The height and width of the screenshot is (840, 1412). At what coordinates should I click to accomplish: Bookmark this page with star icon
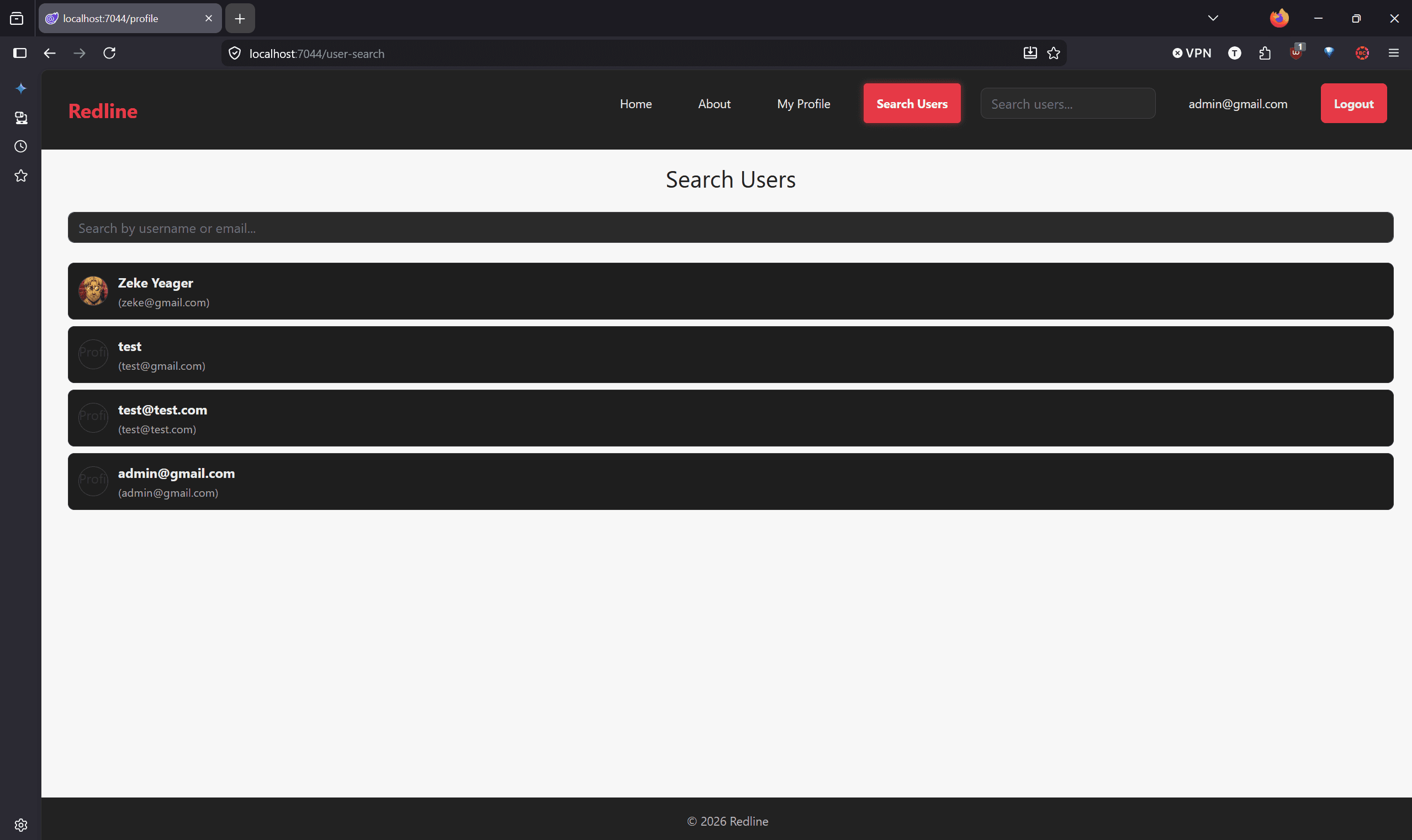click(1054, 53)
